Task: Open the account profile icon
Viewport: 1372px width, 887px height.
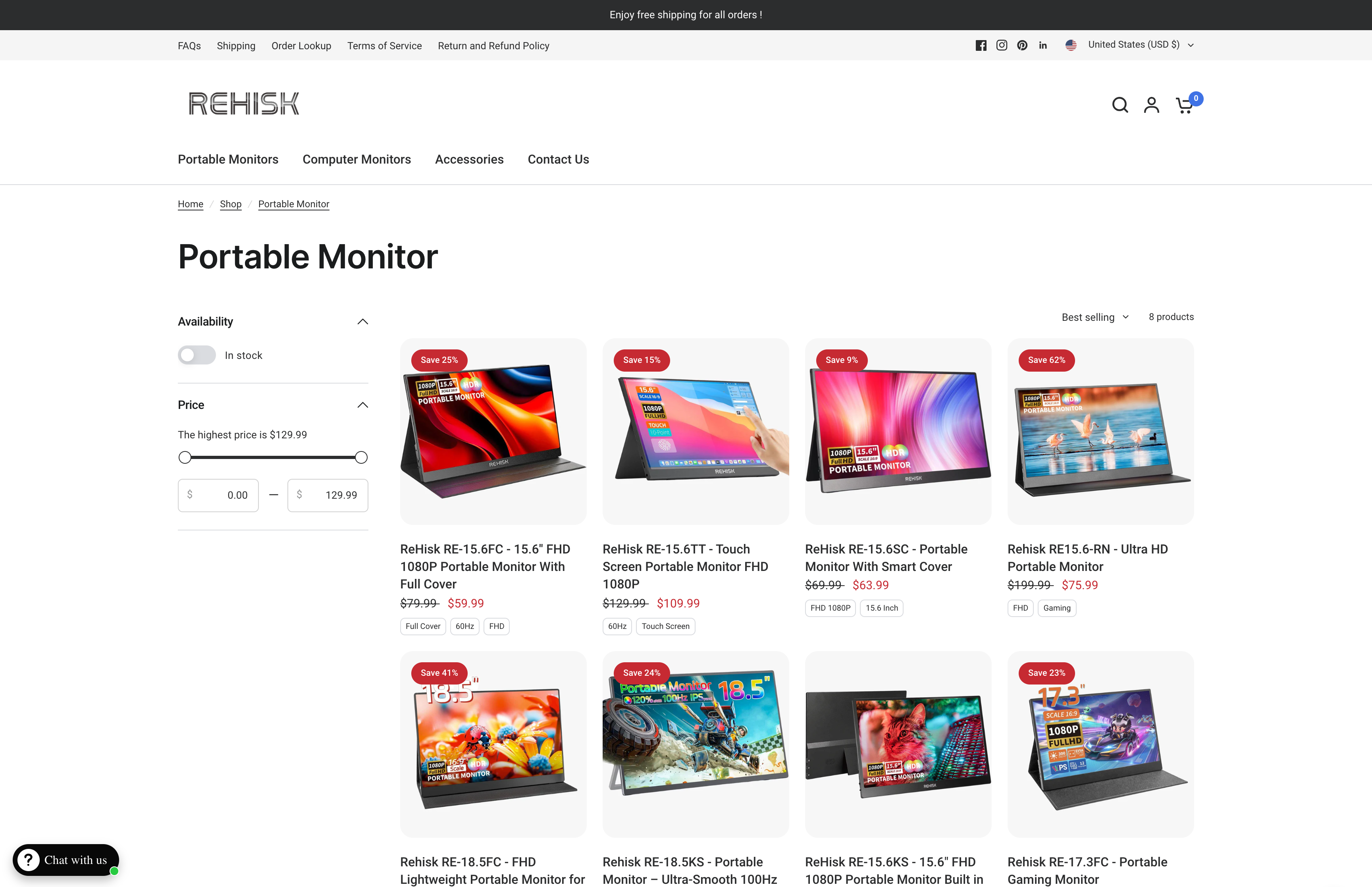Action: click(1151, 105)
